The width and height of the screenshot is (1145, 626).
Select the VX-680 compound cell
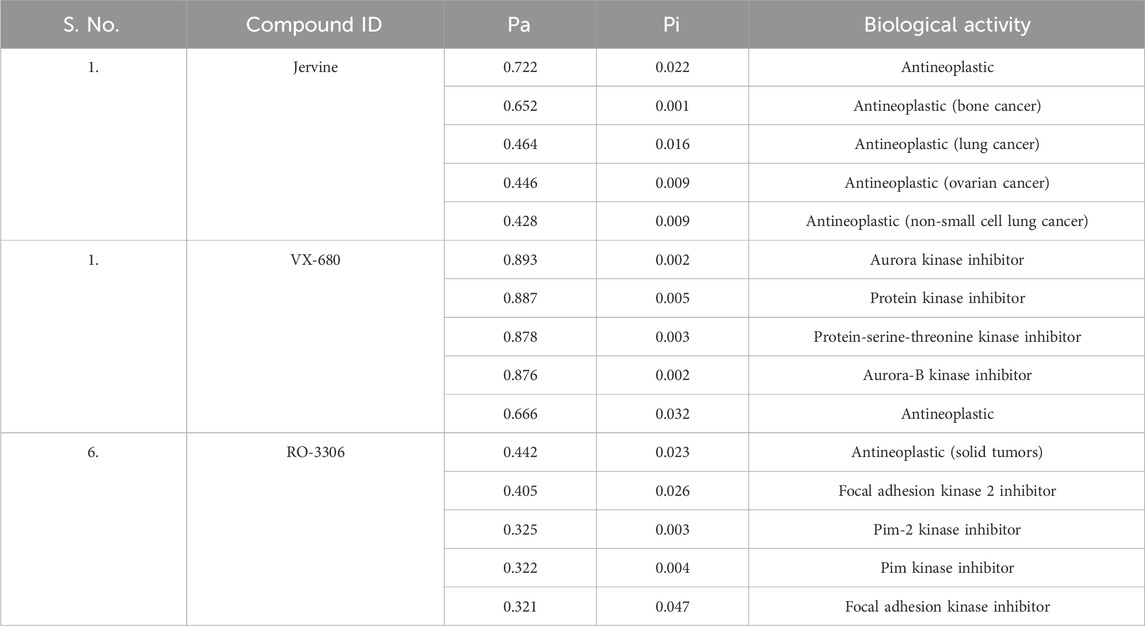coord(315,260)
